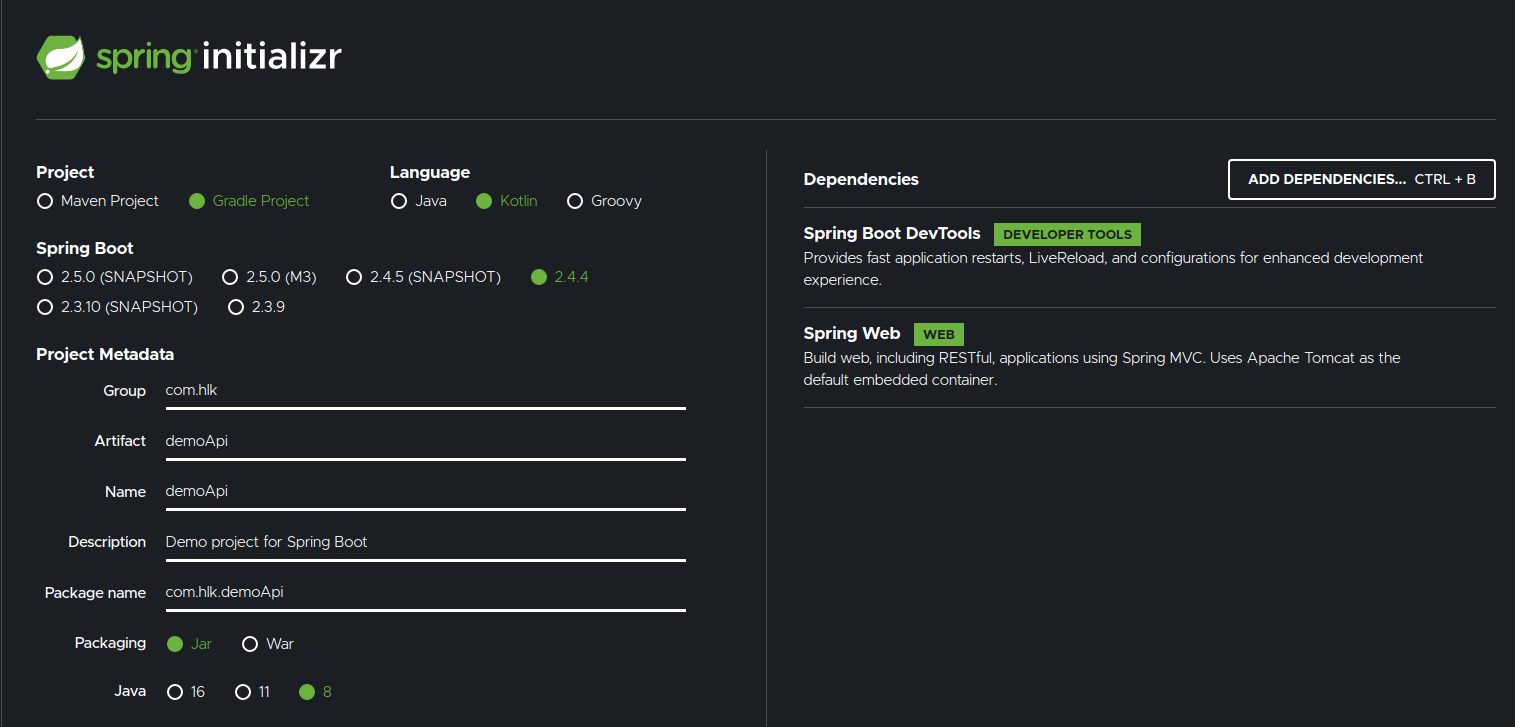Click the Description text field
The height and width of the screenshot is (727, 1515).
(x=425, y=542)
